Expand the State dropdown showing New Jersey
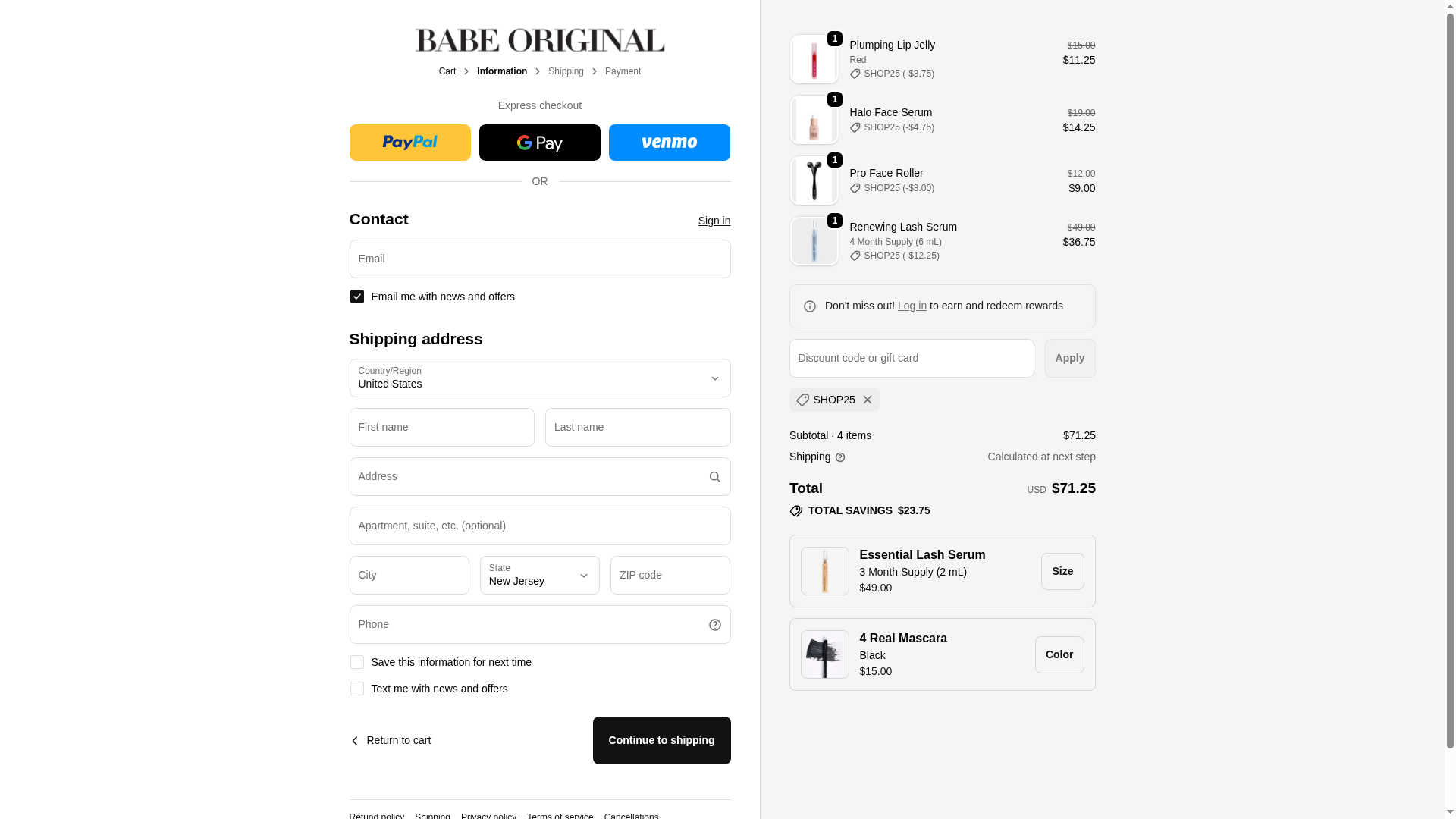This screenshot has height=819, width=1456. point(540,575)
